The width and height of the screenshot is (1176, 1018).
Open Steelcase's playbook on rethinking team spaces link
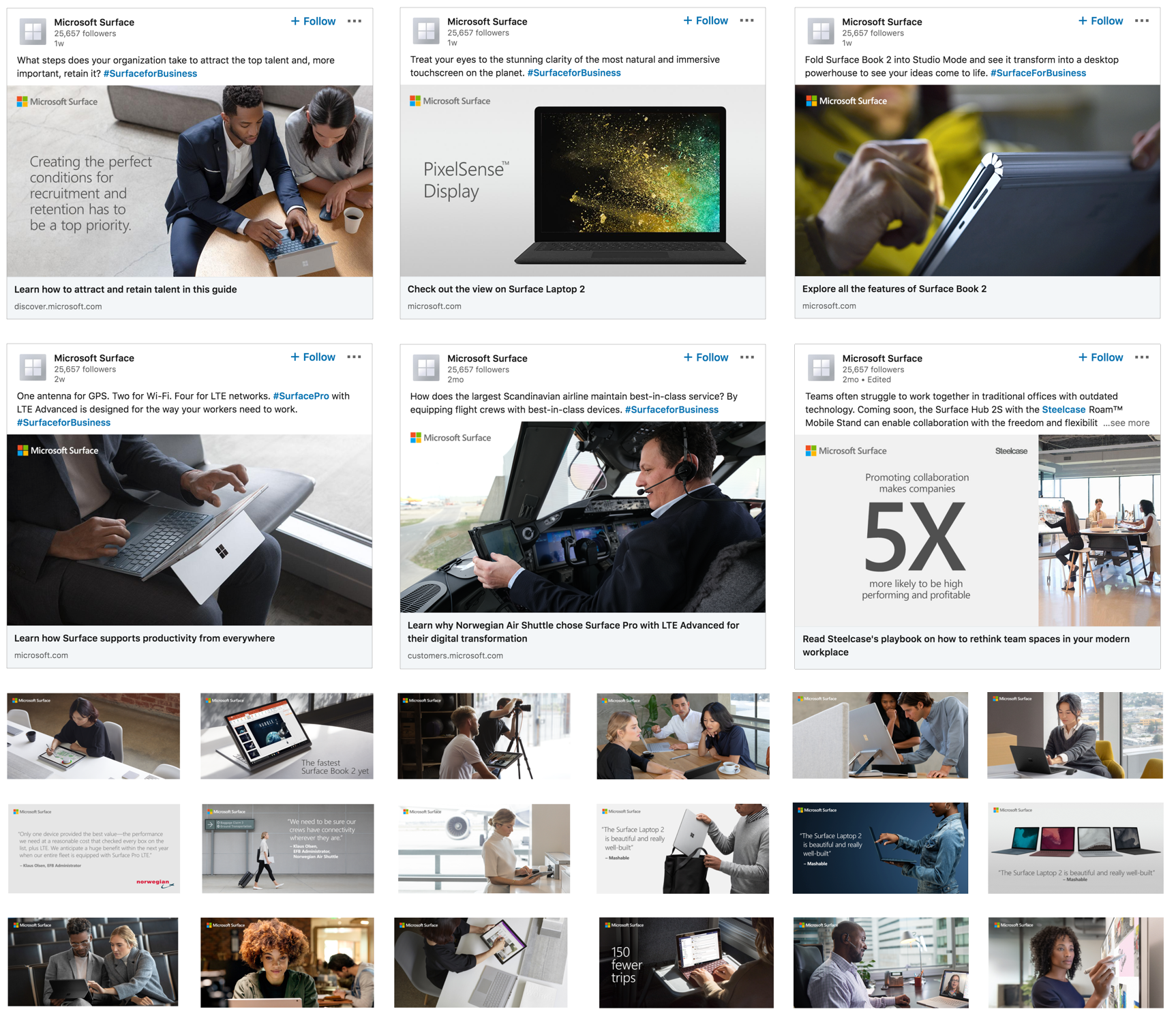[966, 646]
